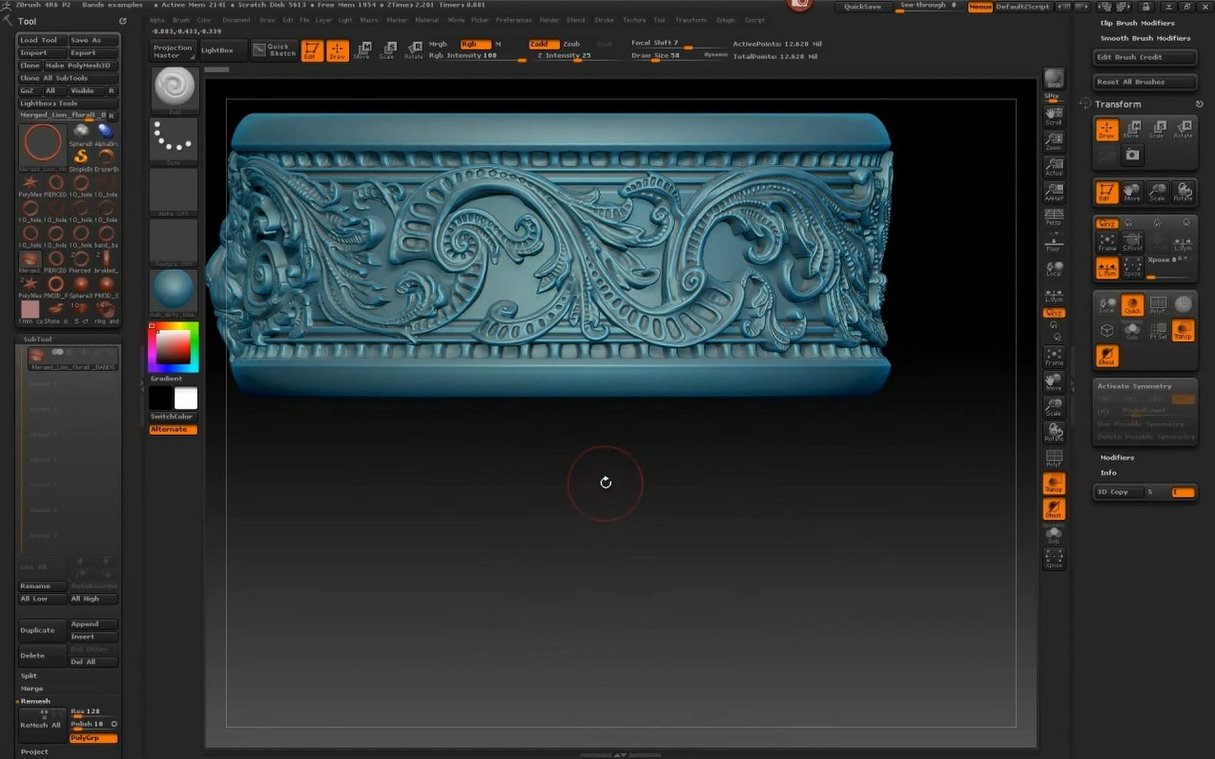This screenshot has width=1215, height=759.
Task: Open the Material menu
Action: (427, 20)
